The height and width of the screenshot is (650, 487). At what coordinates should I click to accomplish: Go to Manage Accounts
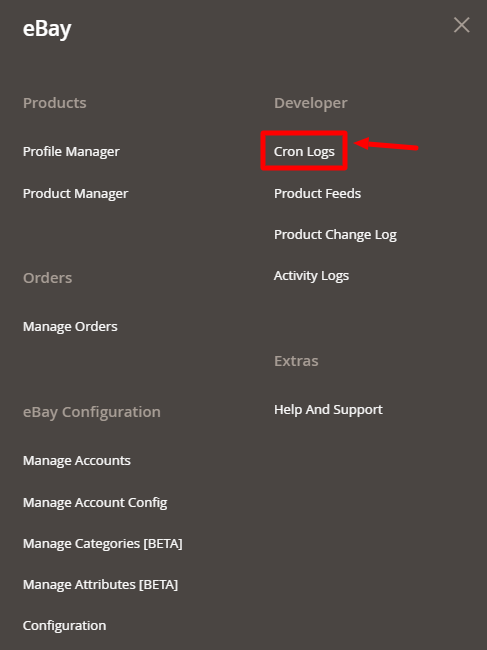click(77, 461)
